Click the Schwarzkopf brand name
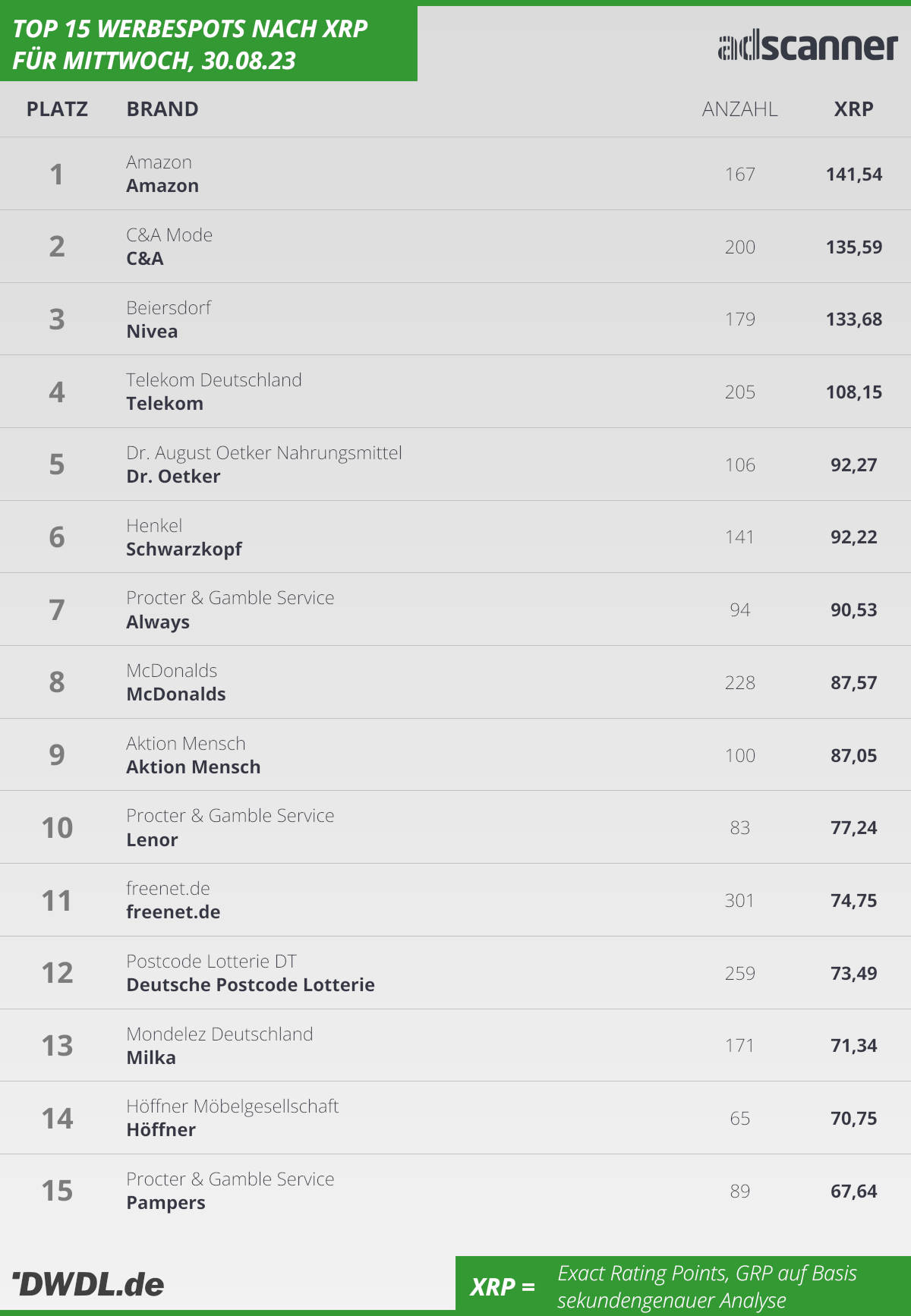Viewport: 911px width, 1316px height. pos(184,549)
